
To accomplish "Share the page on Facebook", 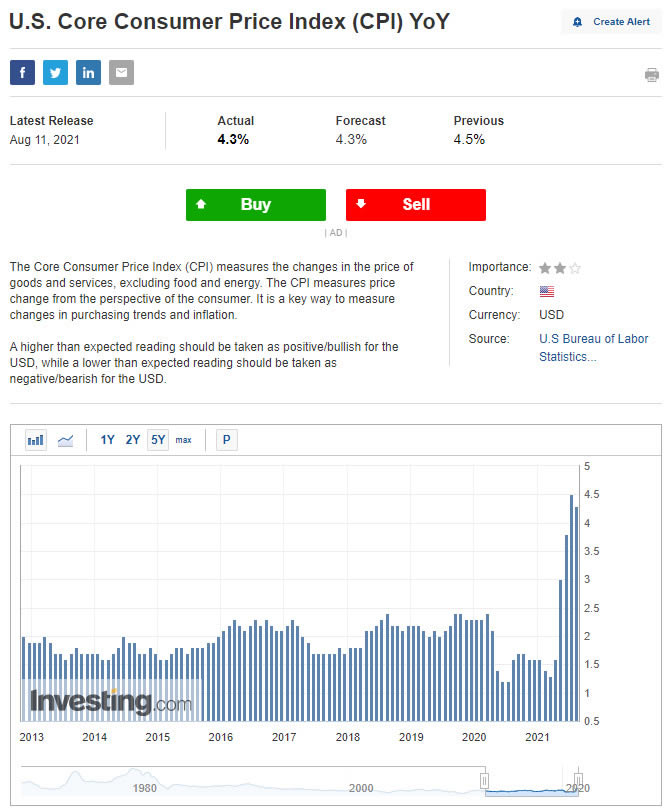I will [22, 72].
